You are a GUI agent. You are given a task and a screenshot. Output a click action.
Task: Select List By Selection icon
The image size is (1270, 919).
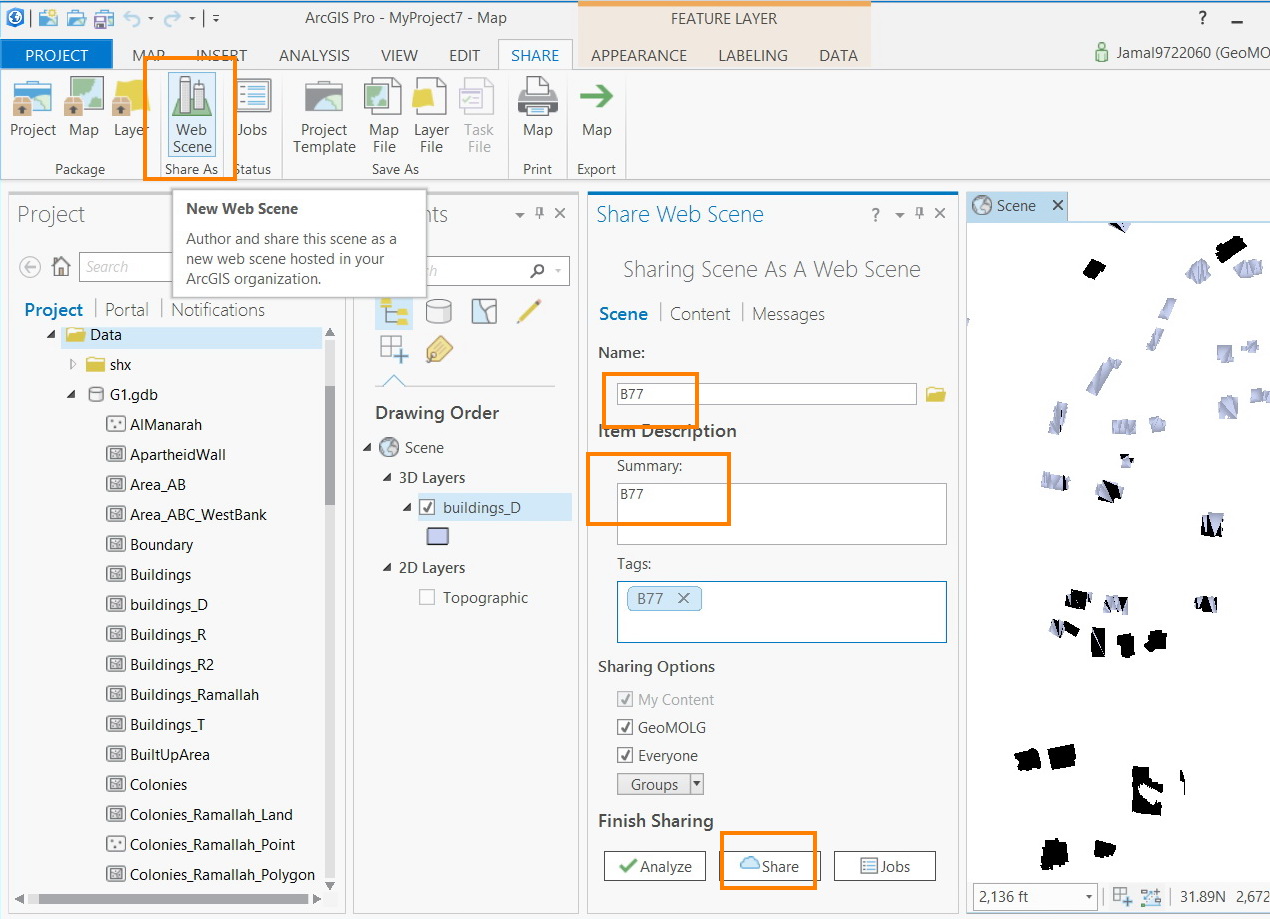[484, 312]
